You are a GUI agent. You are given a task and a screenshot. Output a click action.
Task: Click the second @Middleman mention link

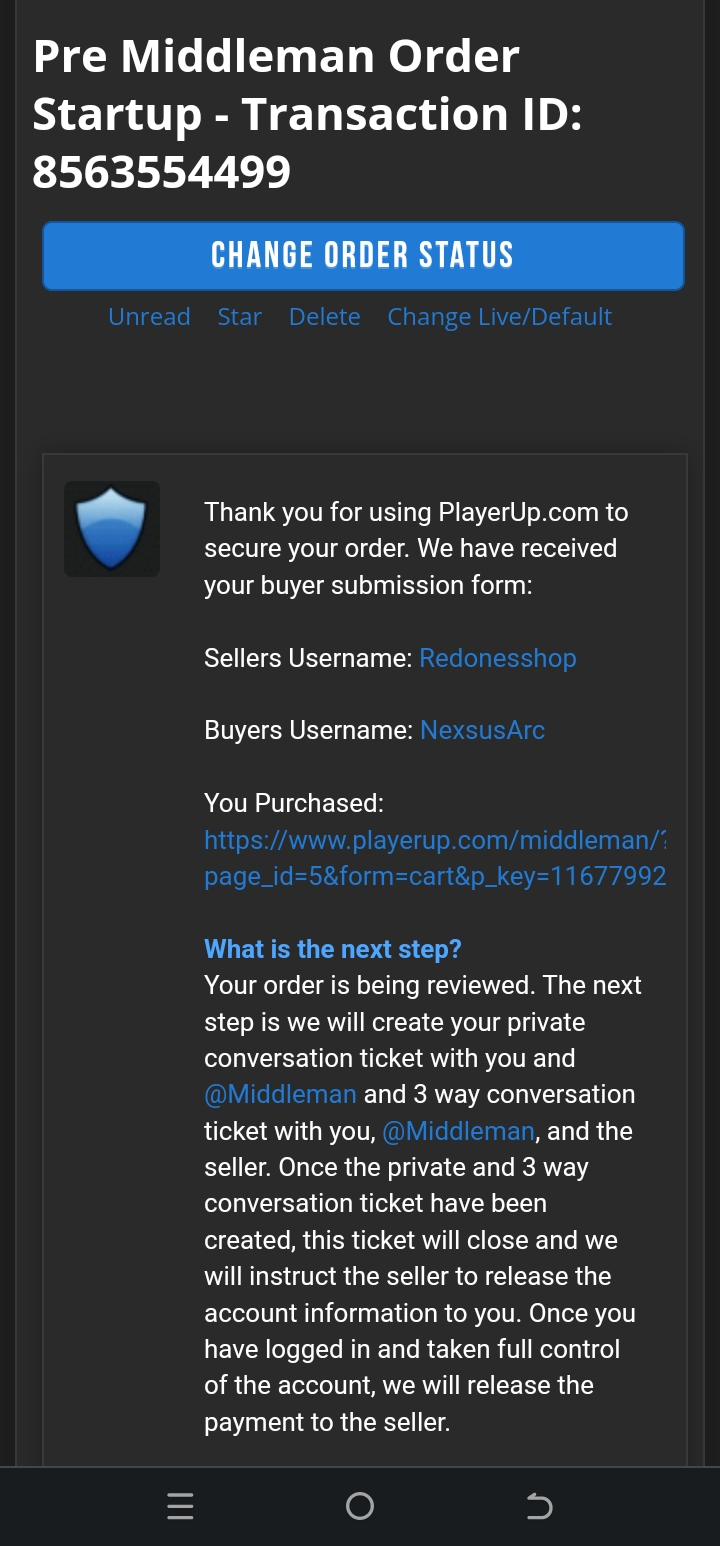tap(458, 1131)
